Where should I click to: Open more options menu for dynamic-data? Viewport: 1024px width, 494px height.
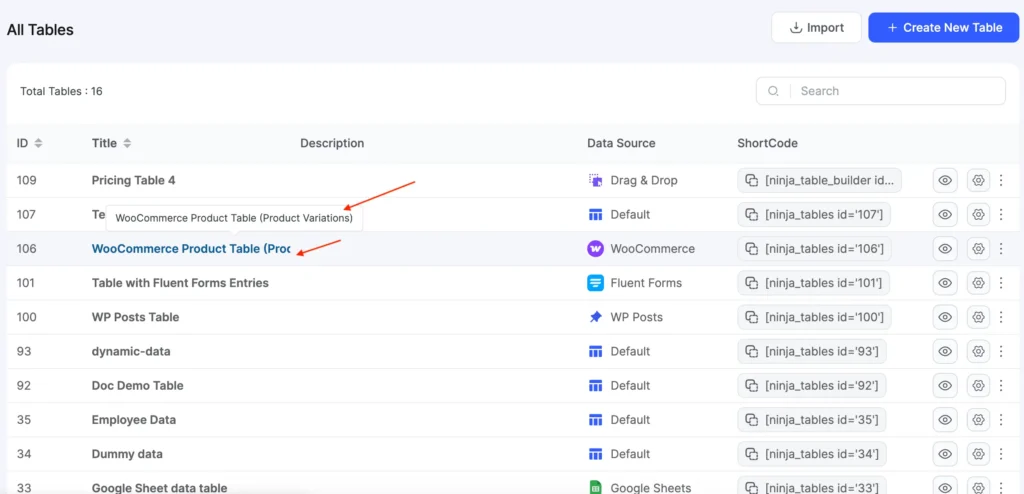coord(1000,351)
